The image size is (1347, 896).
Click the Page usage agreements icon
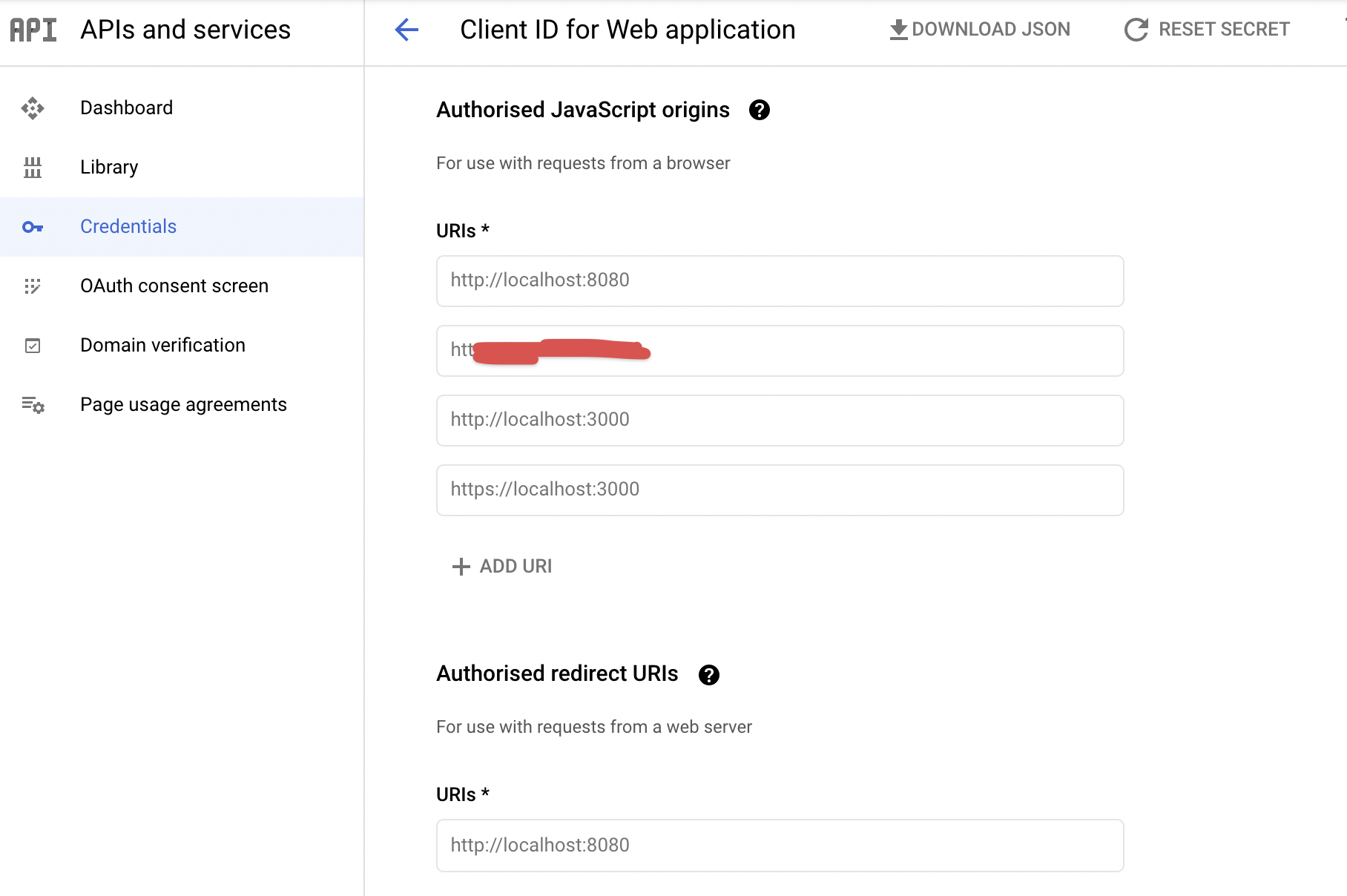click(33, 405)
